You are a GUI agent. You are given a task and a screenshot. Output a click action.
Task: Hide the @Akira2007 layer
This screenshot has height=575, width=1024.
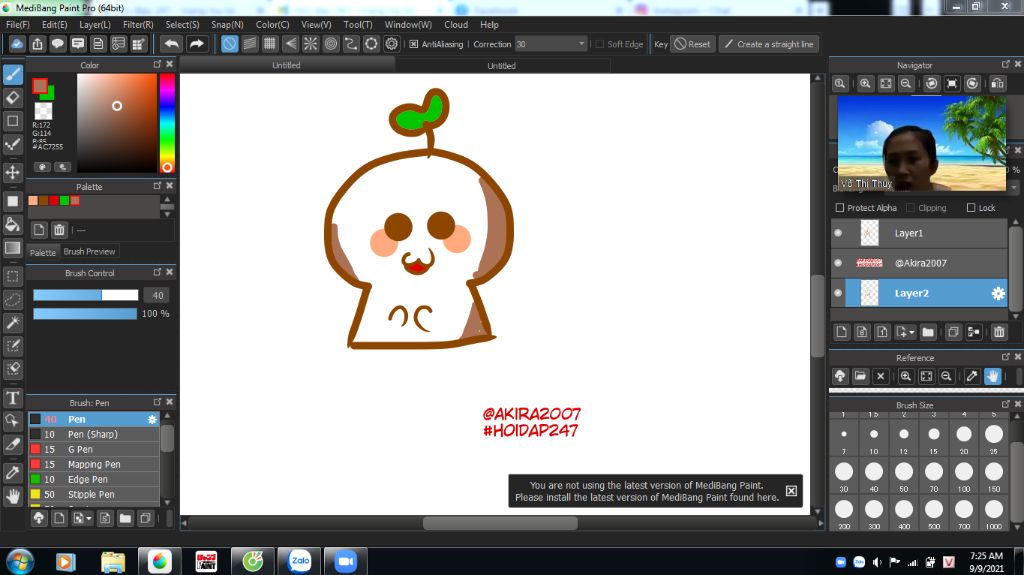click(x=839, y=263)
